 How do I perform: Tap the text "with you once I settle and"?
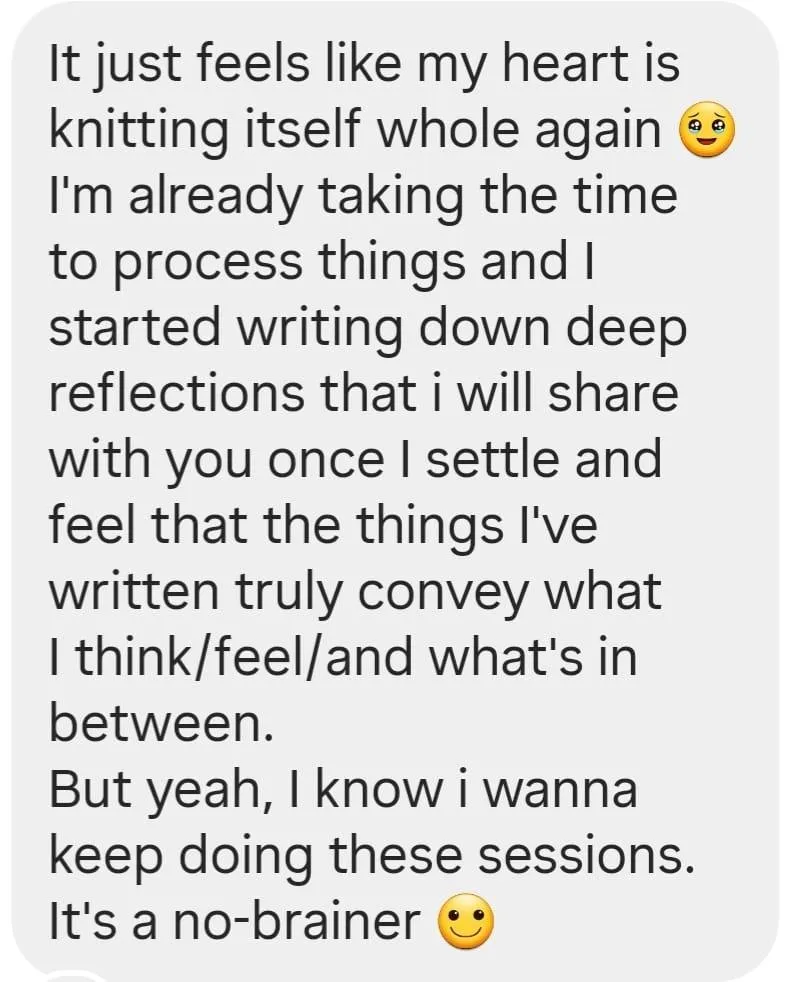click(x=355, y=459)
